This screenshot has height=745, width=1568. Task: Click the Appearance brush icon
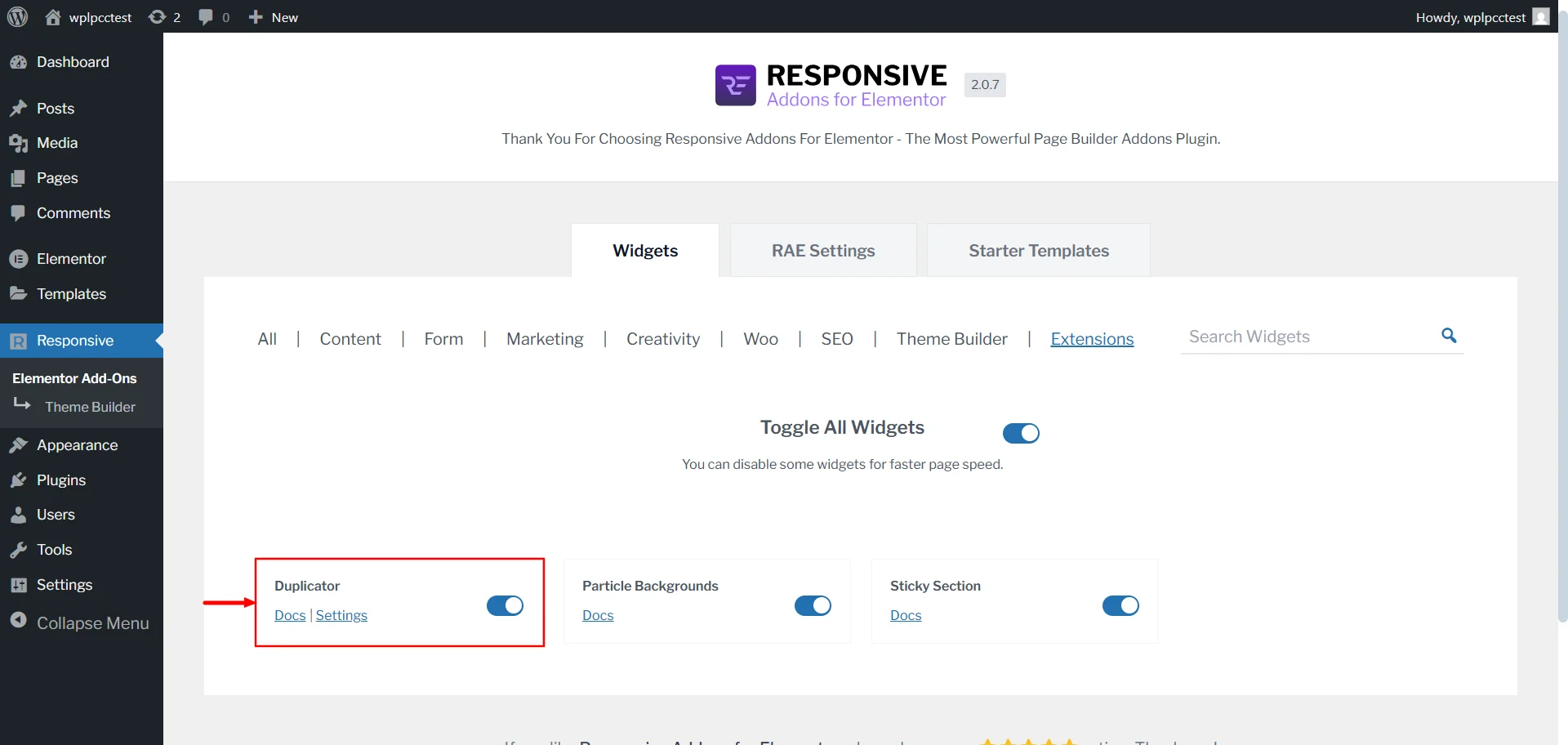pos(19,445)
